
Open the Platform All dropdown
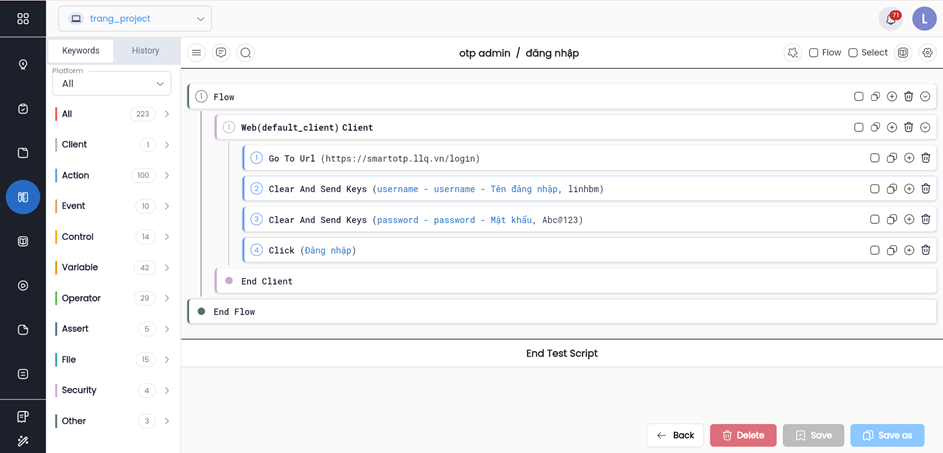pyautogui.click(x=111, y=84)
